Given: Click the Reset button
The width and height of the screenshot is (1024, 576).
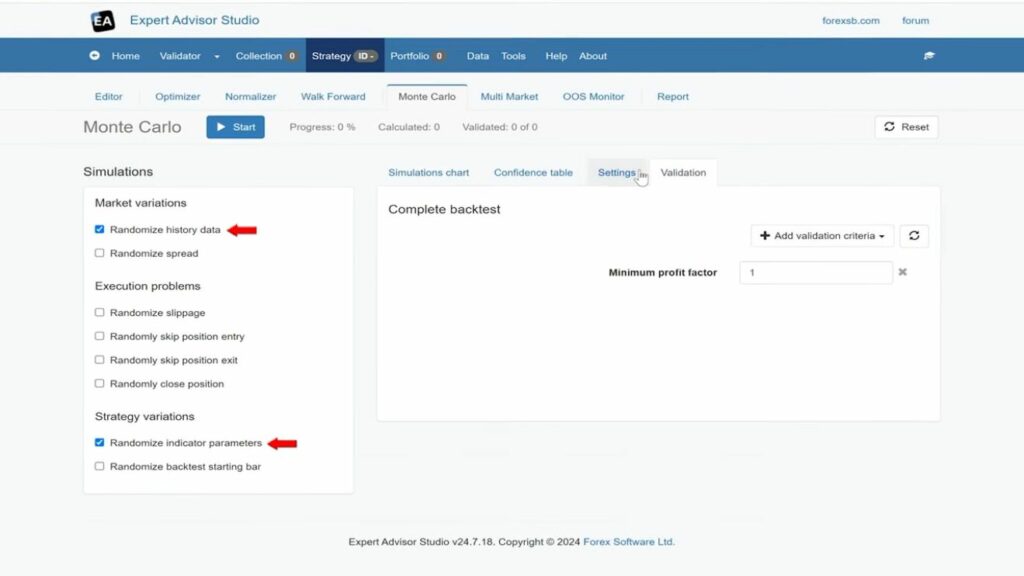Looking at the screenshot, I should pos(906,127).
